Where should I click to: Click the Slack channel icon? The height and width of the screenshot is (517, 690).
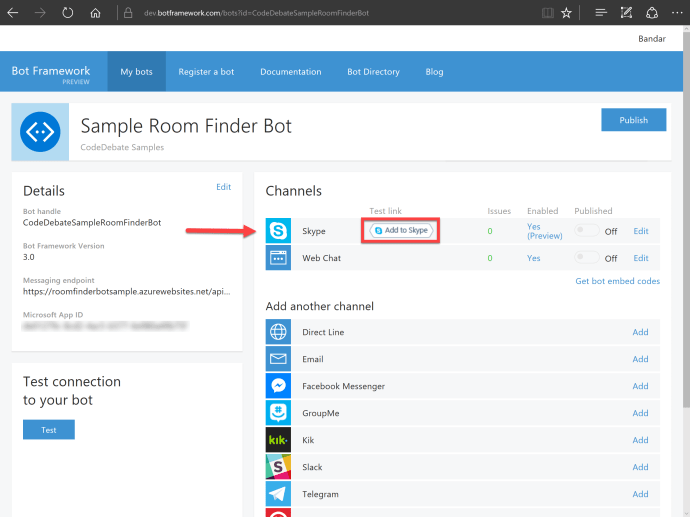(278, 467)
